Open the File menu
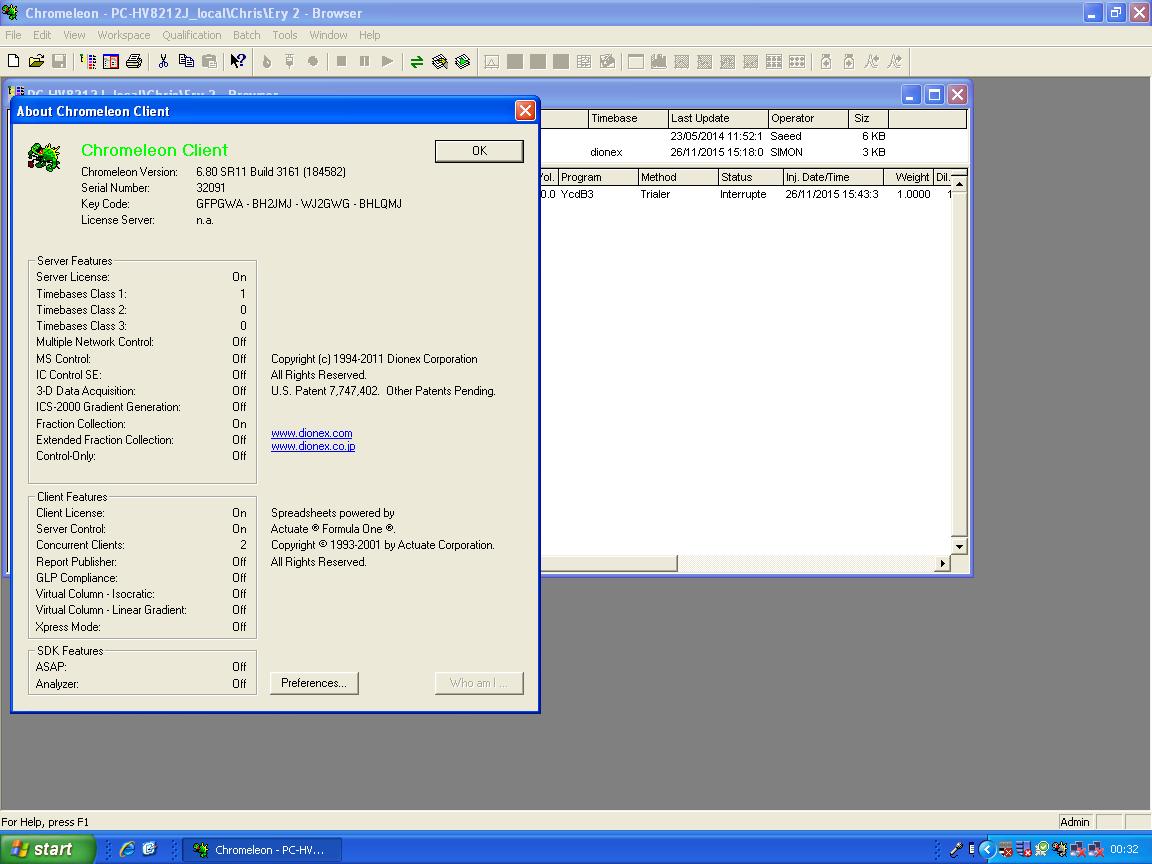1152x864 pixels. coord(13,35)
